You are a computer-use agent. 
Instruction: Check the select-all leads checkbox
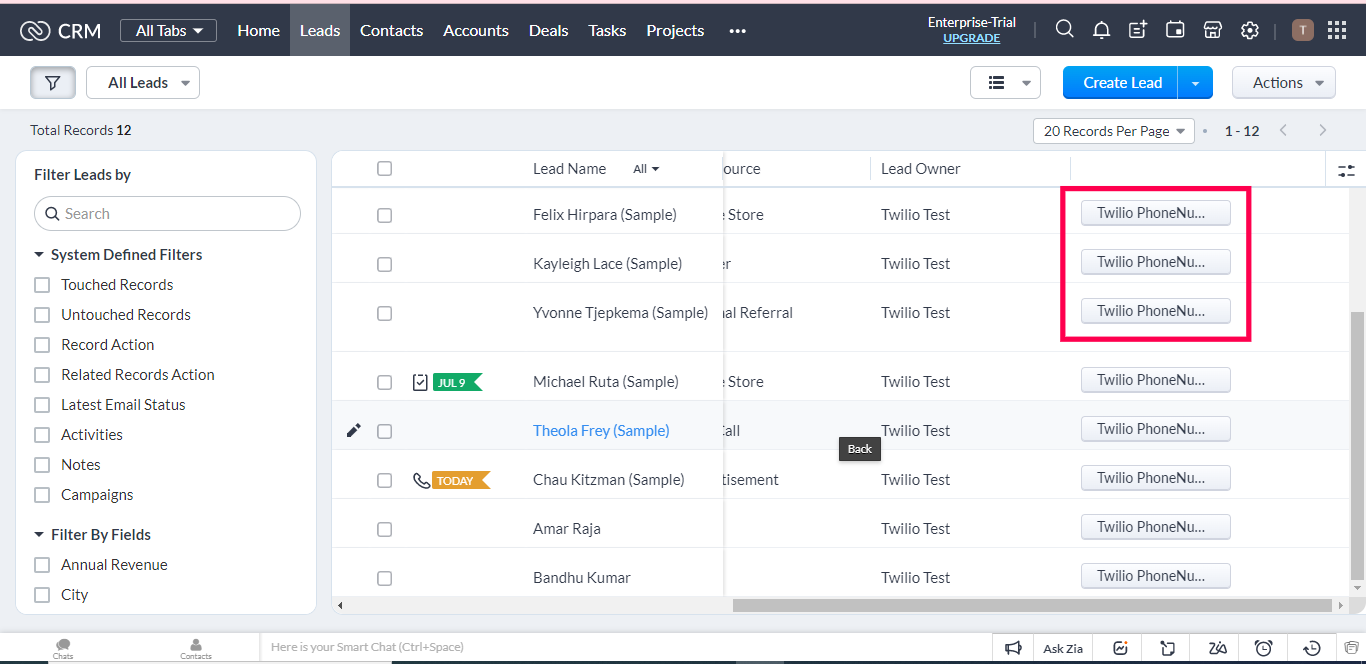[x=384, y=168]
